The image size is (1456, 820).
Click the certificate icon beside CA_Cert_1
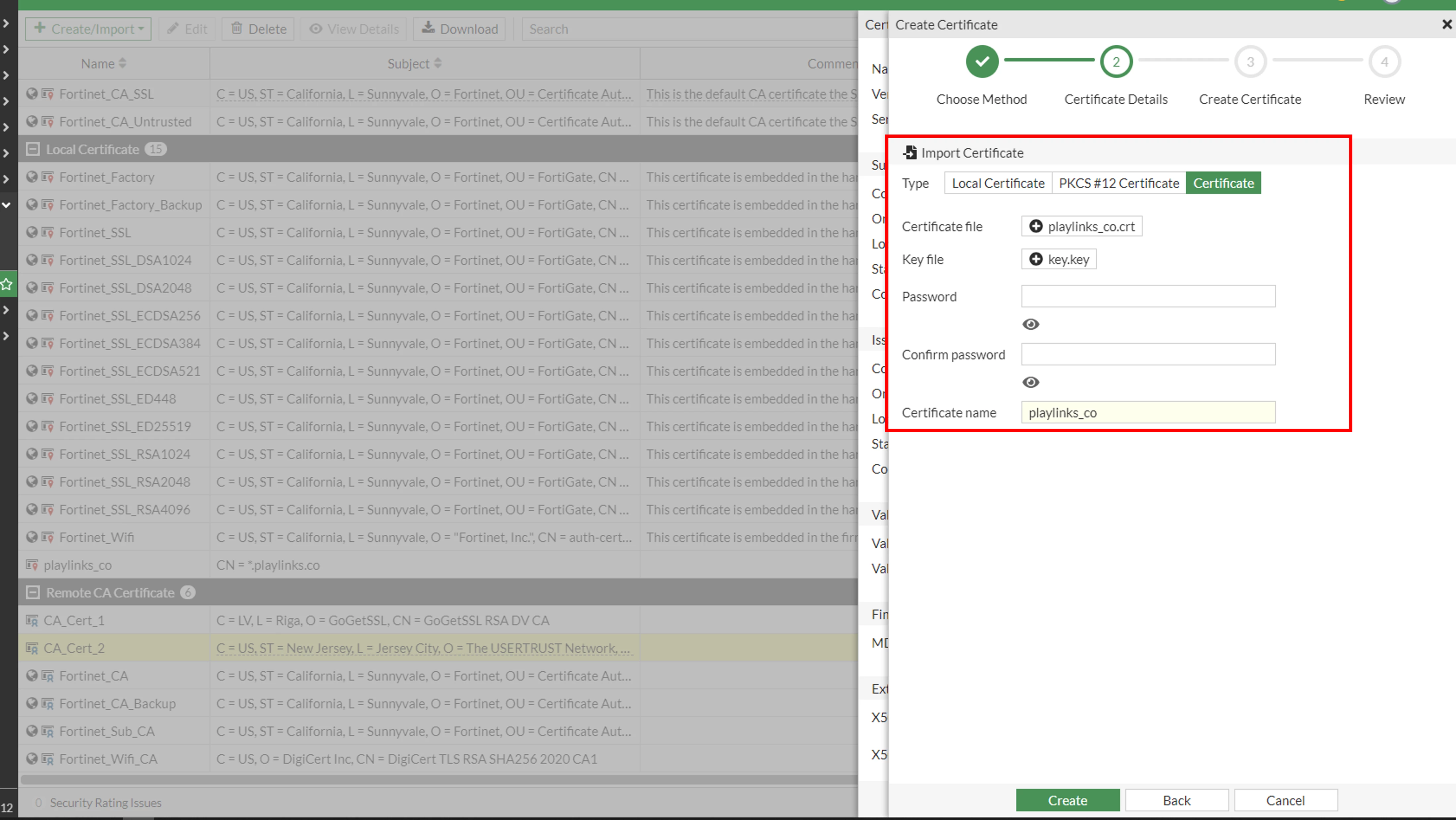tap(32, 620)
